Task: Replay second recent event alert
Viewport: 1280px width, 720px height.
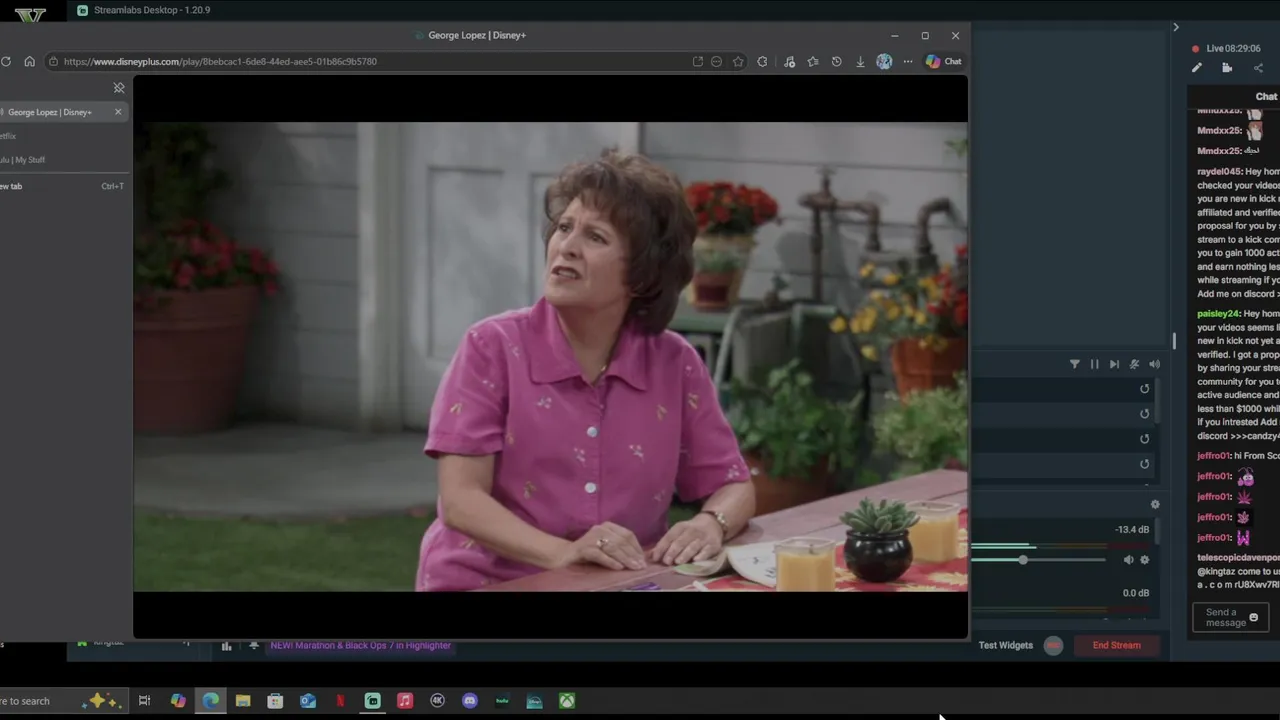Action: (1145, 414)
